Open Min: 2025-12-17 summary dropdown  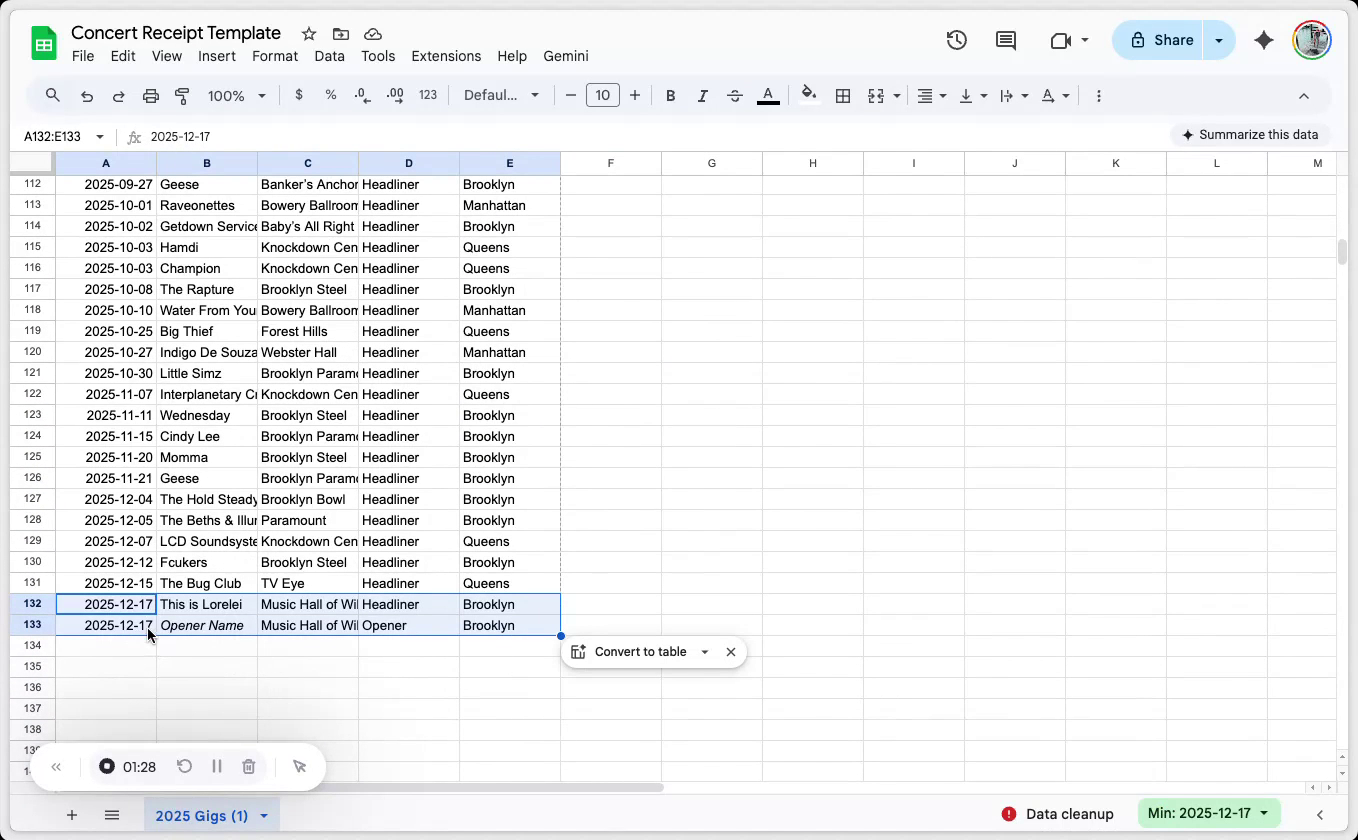1210,814
